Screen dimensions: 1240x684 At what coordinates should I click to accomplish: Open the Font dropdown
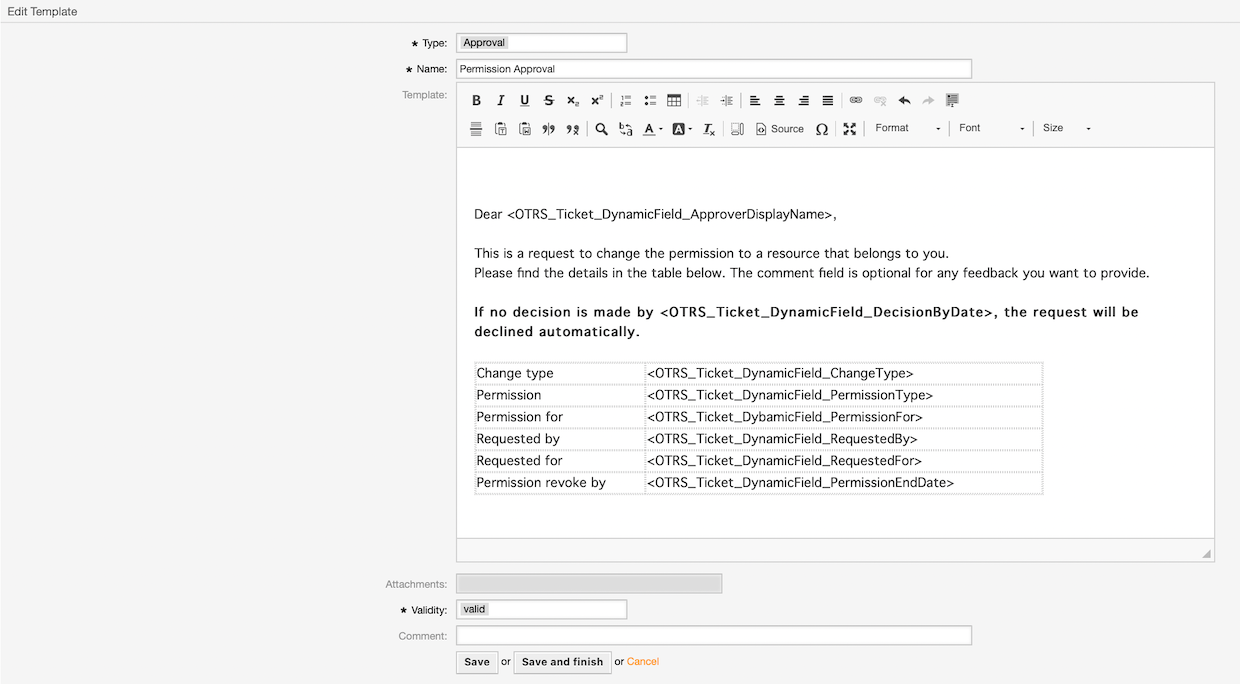pos(991,128)
